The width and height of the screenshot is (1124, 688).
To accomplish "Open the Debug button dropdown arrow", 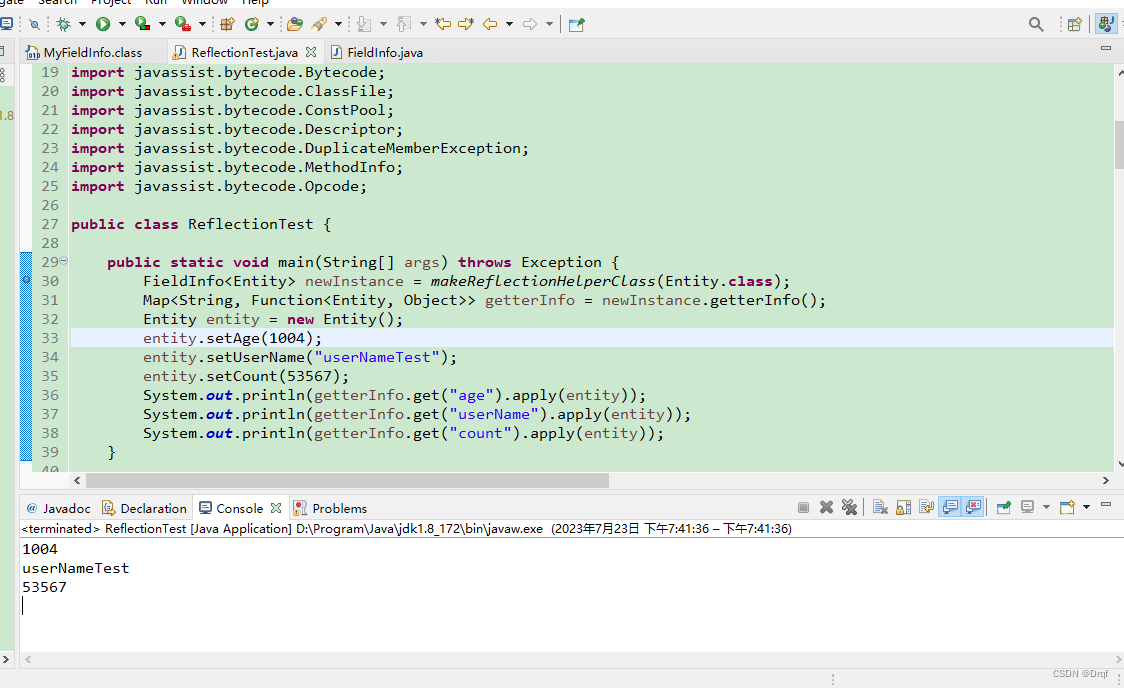I will pyautogui.click(x=82, y=24).
